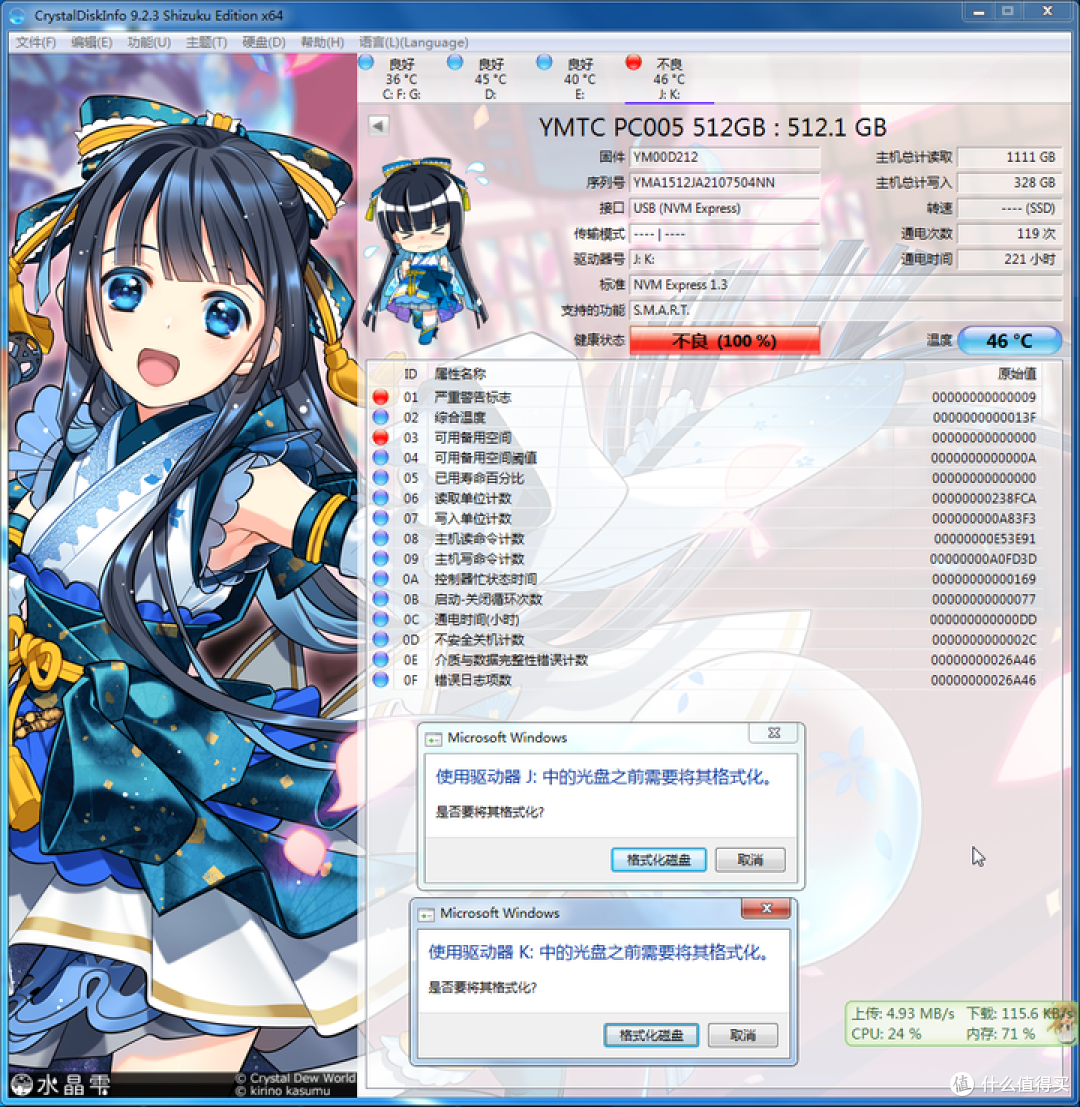Click raw value 000000000A83F3

tap(983, 518)
